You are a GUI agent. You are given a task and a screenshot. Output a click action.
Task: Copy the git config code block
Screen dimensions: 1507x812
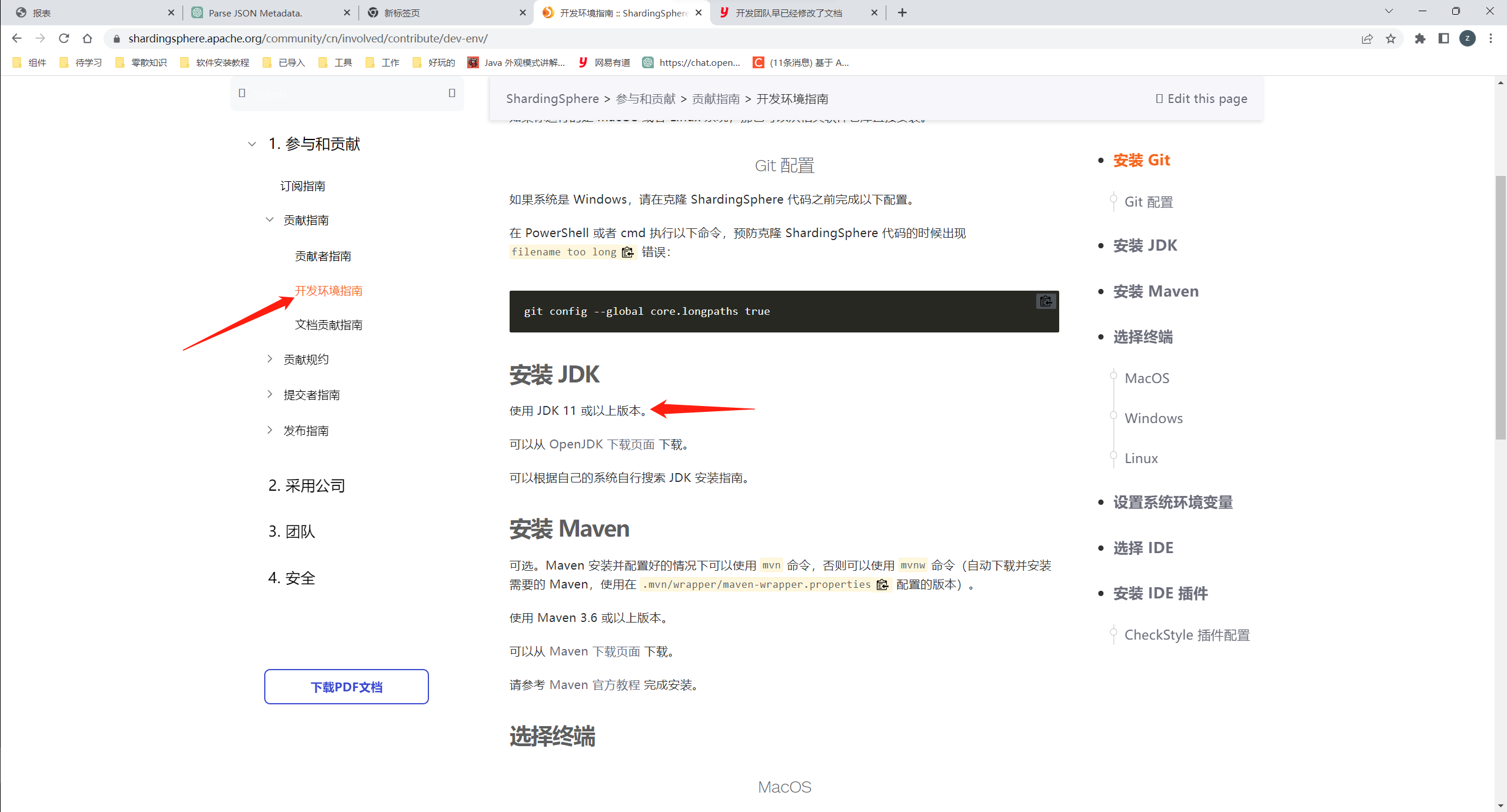1045,301
